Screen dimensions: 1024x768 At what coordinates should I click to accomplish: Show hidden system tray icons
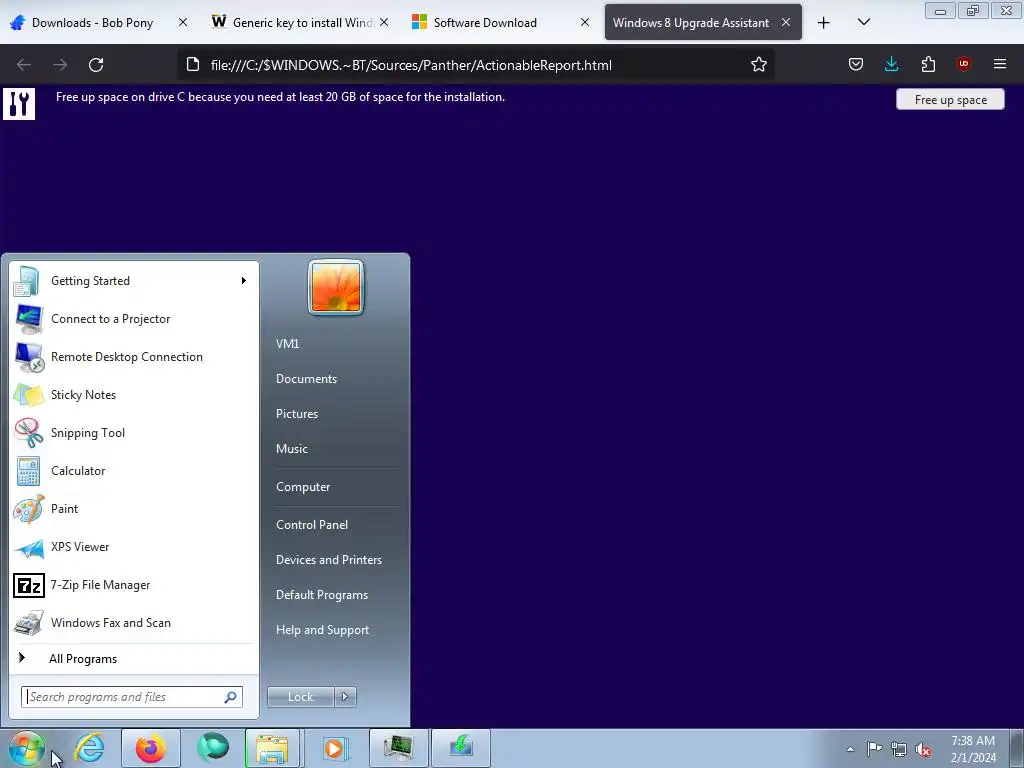(x=850, y=749)
